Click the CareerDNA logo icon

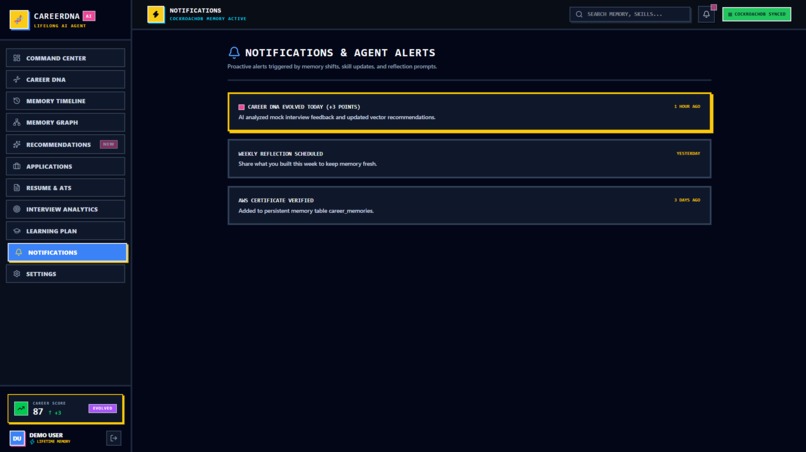point(19,20)
